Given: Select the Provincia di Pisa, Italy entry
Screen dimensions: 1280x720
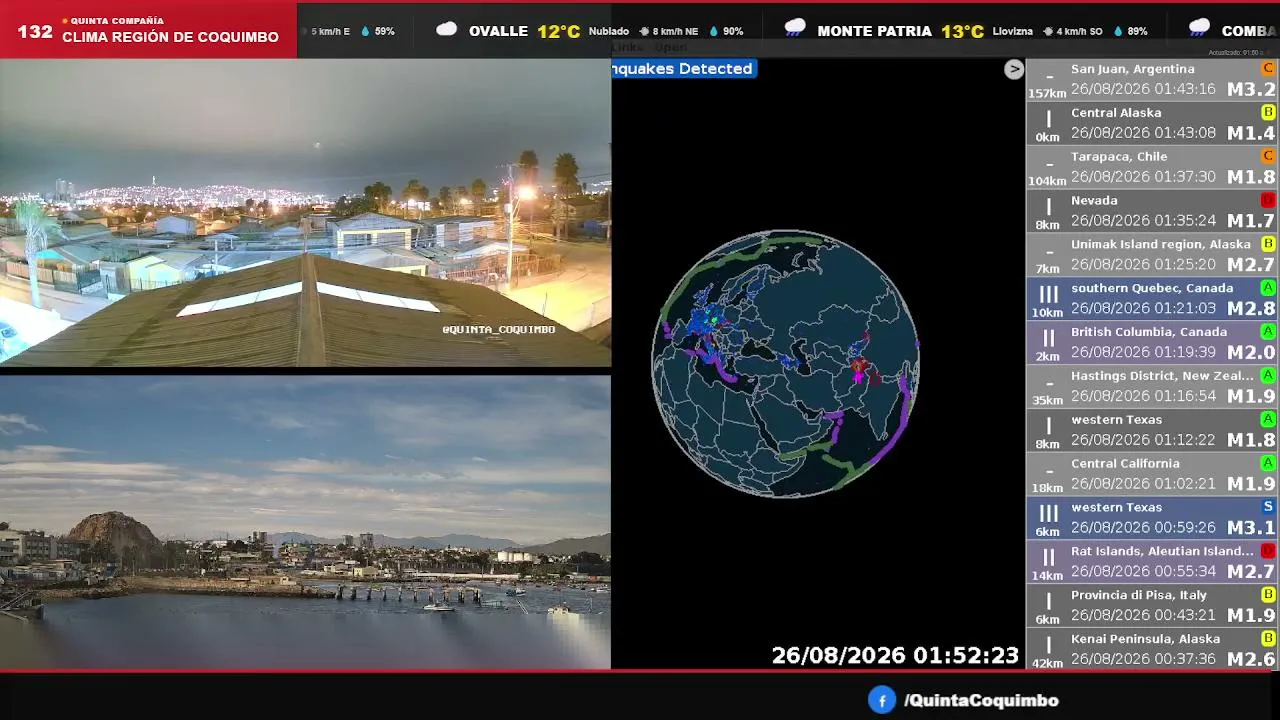Looking at the screenshot, I should pos(1152,606).
